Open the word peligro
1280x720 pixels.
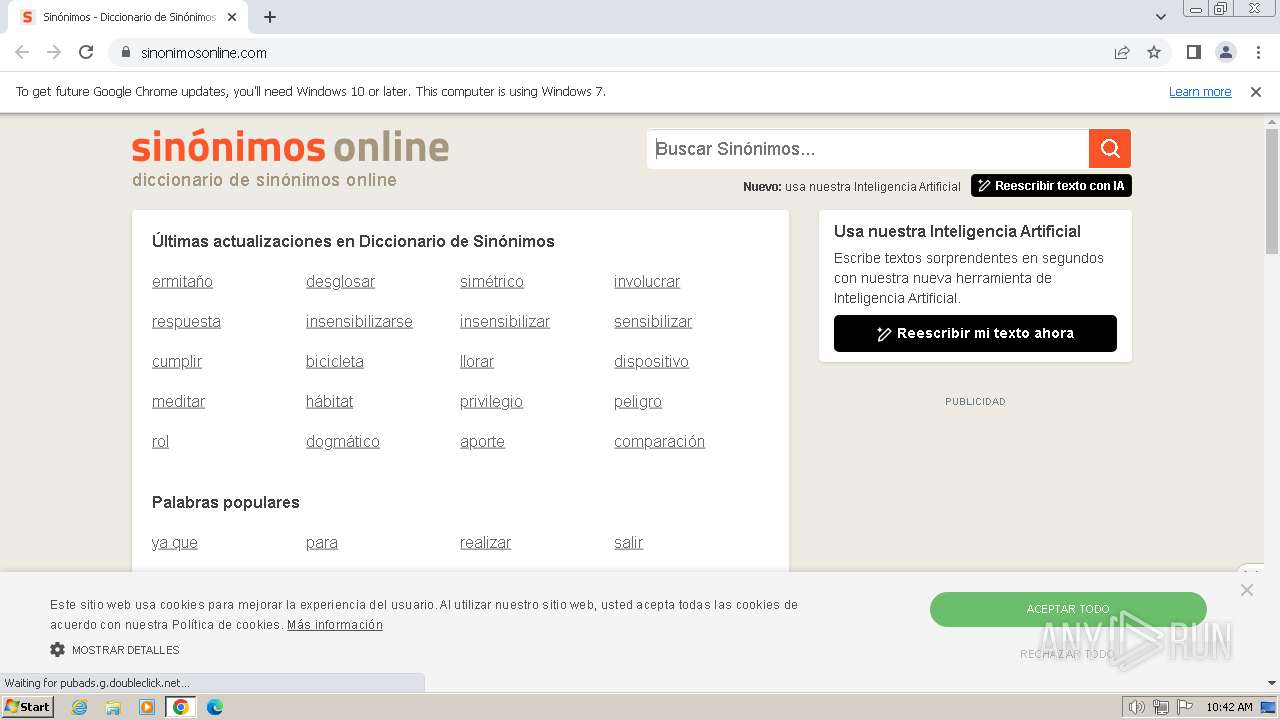point(638,402)
